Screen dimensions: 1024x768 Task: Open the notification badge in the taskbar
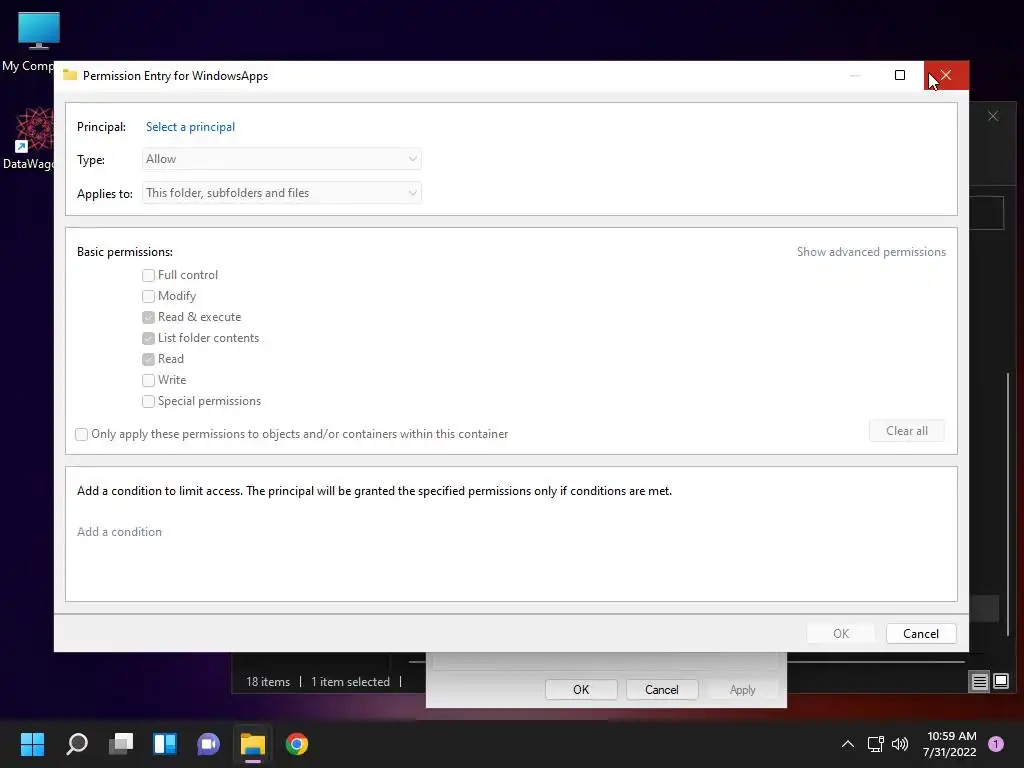tap(996, 744)
